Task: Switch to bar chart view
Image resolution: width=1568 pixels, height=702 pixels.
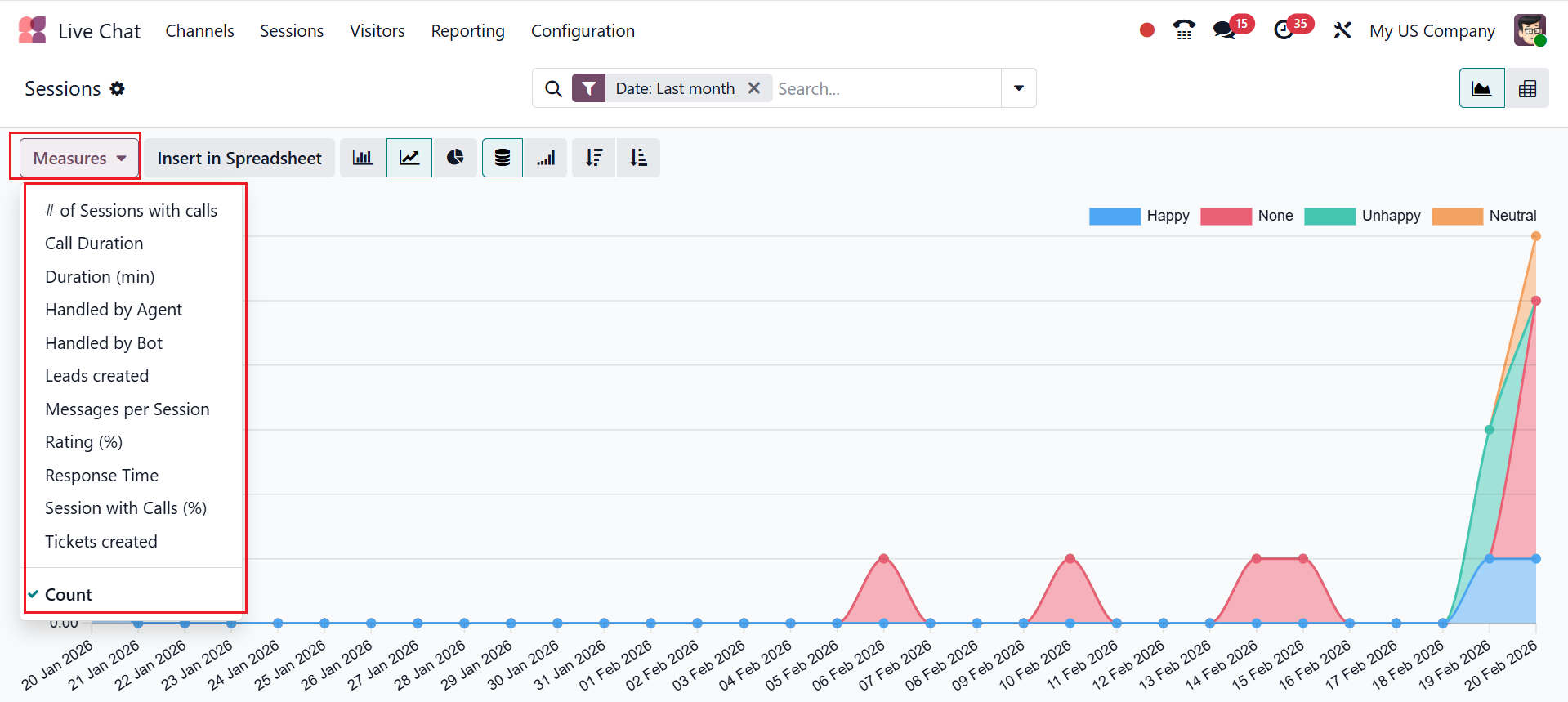Action: (362, 158)
